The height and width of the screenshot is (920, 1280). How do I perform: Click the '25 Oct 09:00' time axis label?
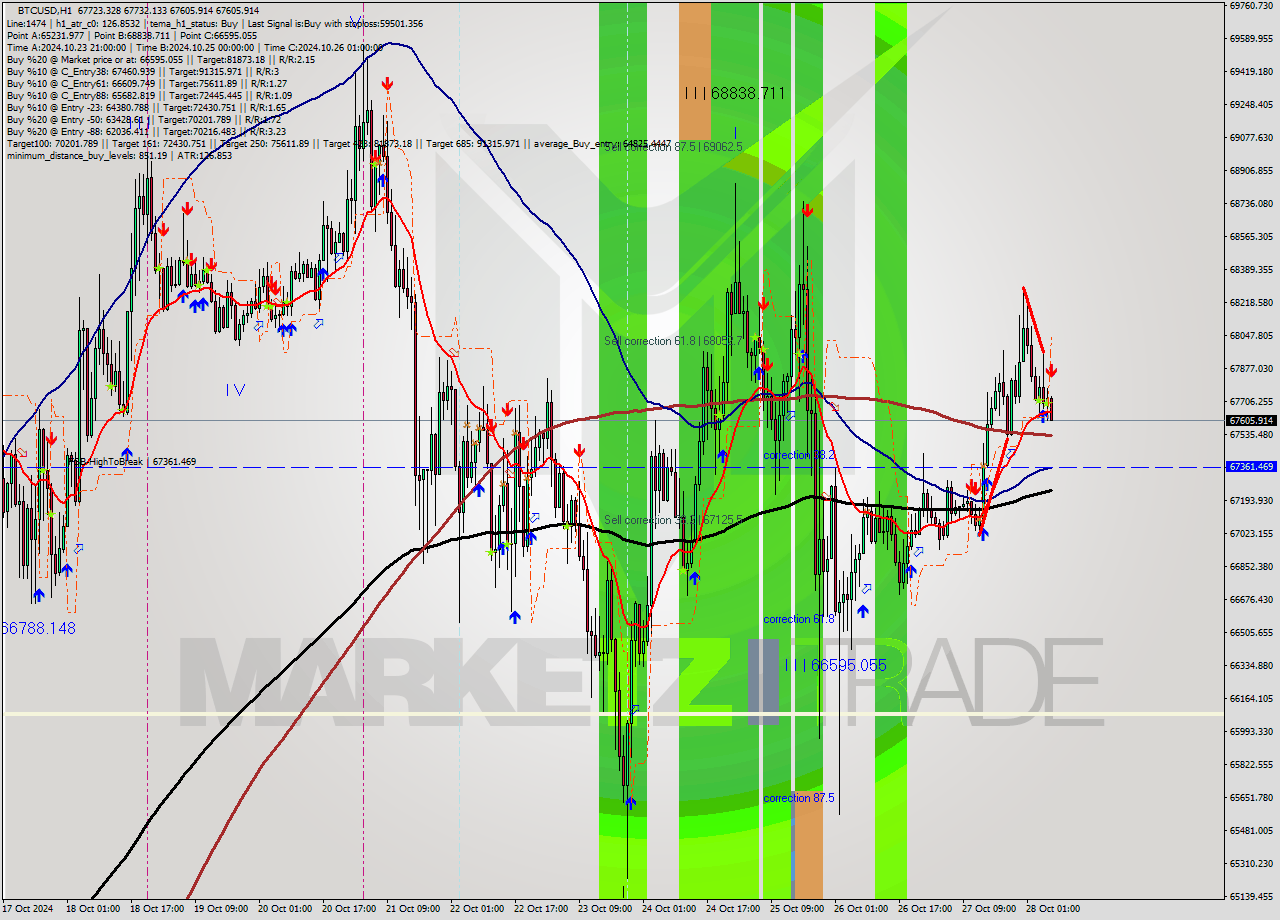797,909
